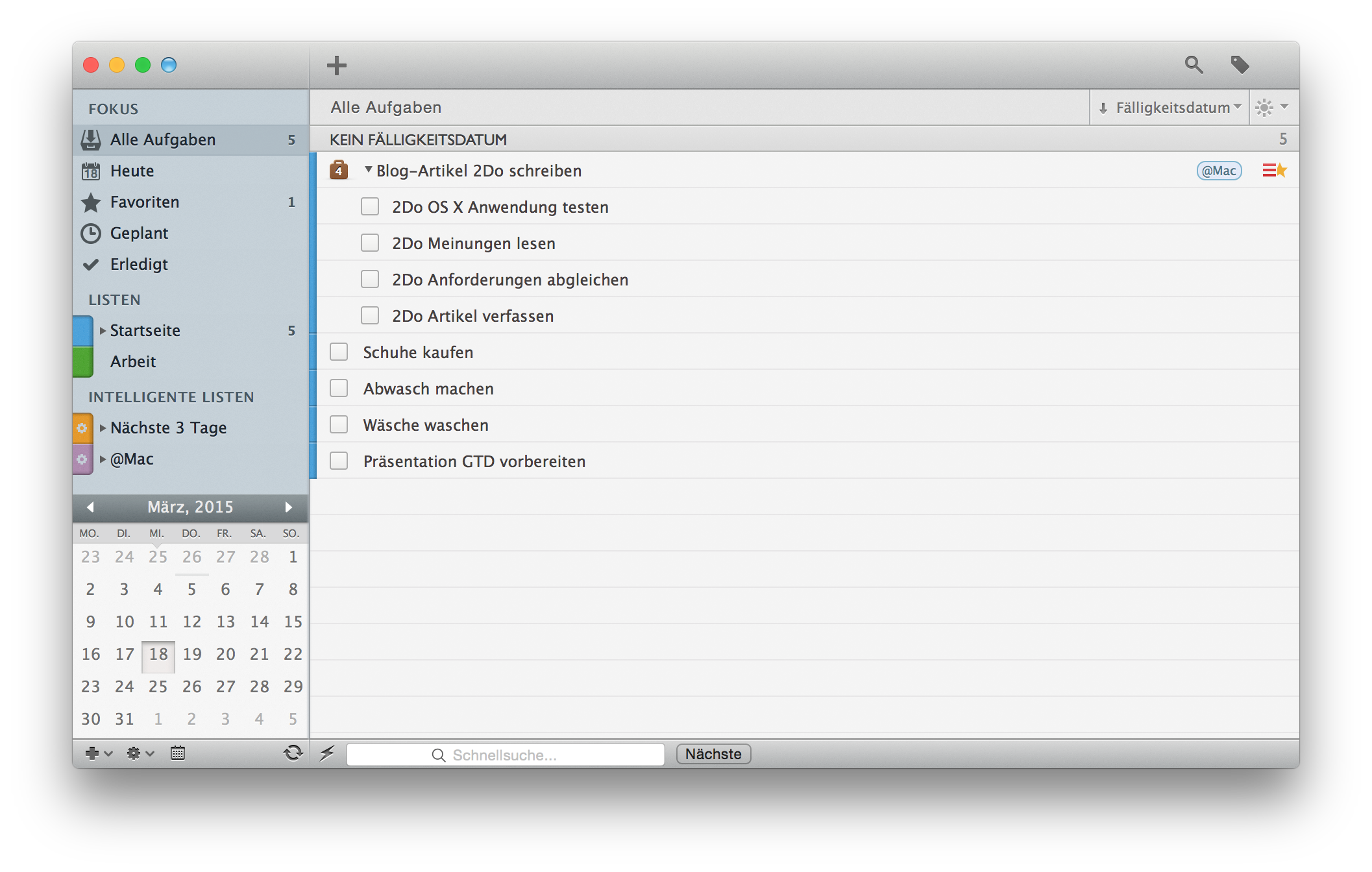Screen dimensions: 1372x872
Task: Click in the Schnellsuche search field
Action: [x=505, y=755]
